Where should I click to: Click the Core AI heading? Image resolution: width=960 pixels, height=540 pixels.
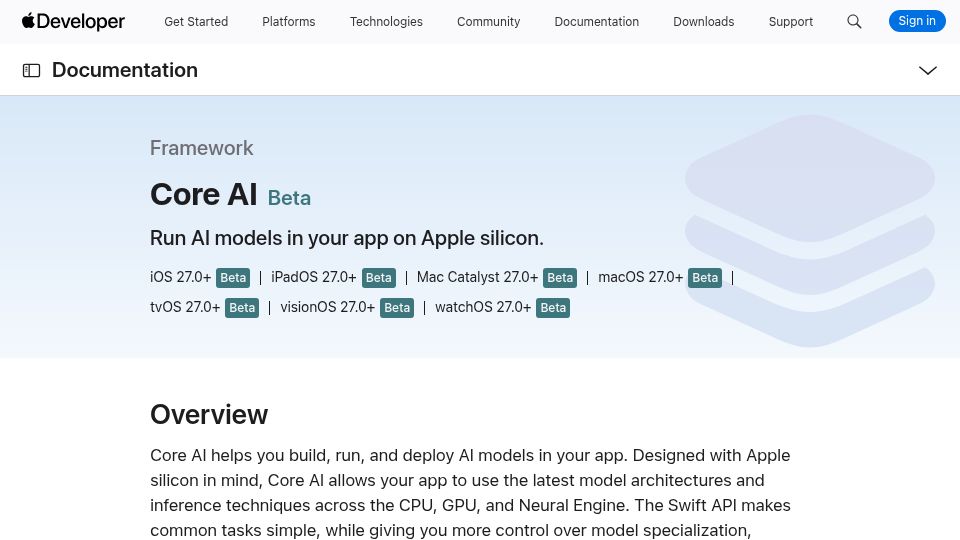[203, 194]
